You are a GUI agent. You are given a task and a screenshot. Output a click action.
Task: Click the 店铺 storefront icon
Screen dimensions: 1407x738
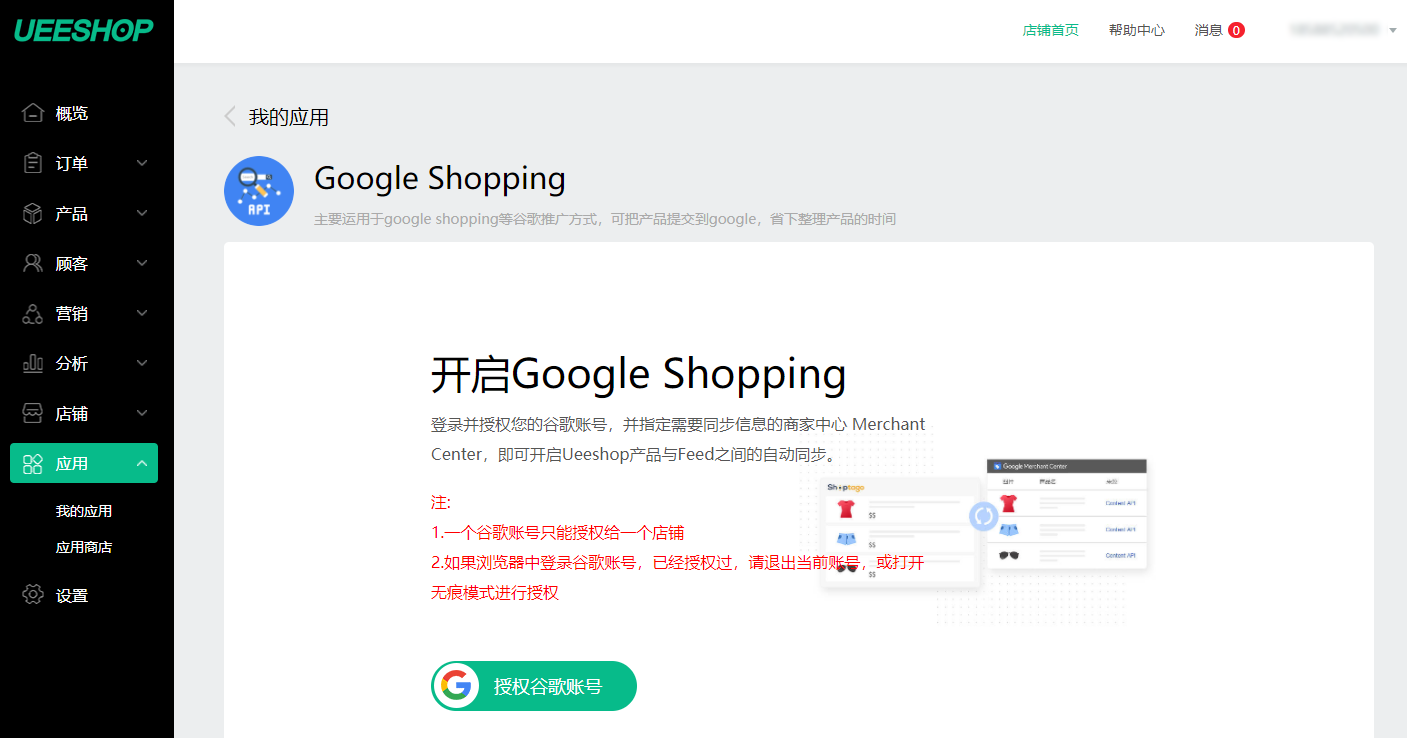point(33,413)
